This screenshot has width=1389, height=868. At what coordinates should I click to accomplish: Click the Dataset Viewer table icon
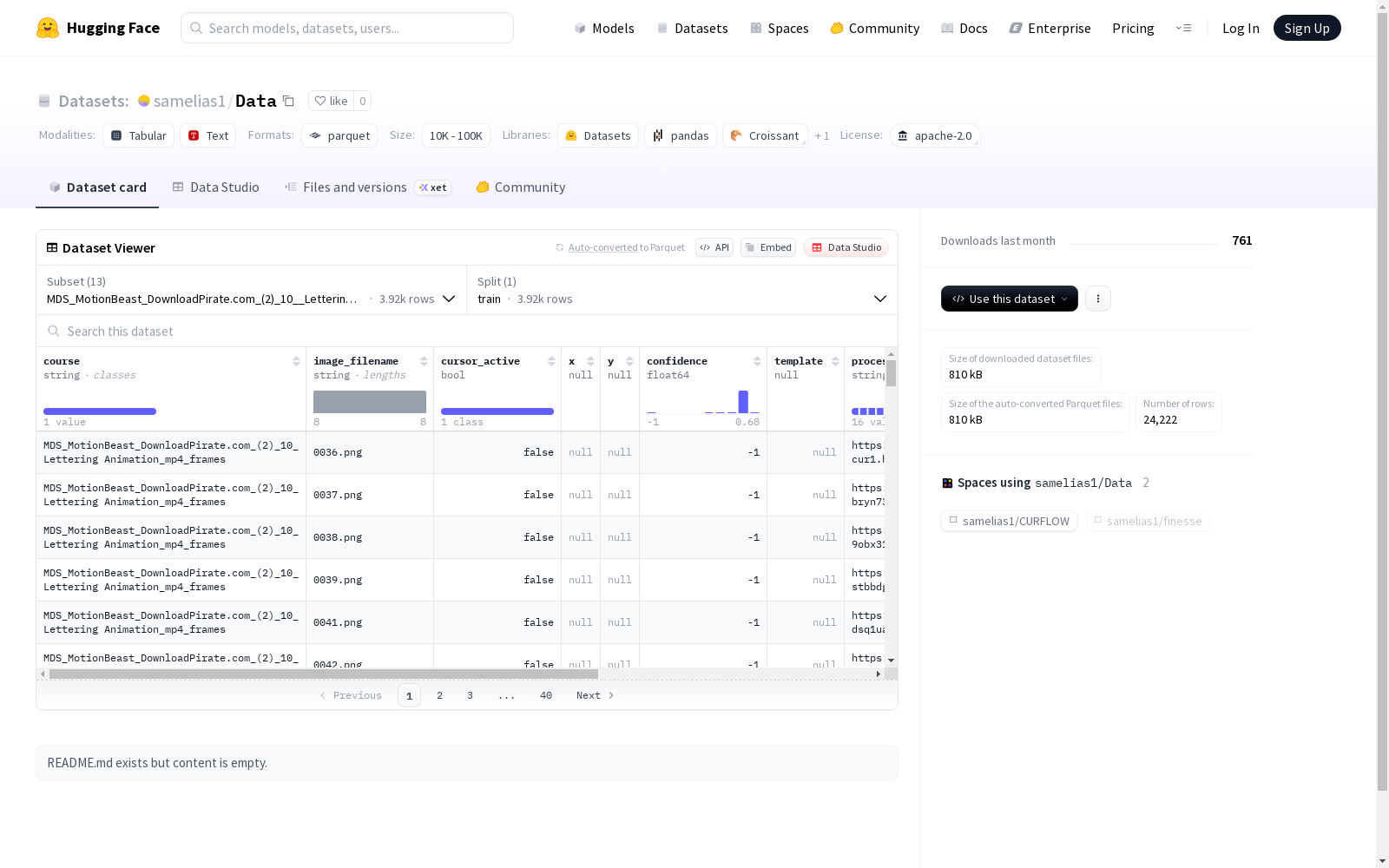(x=52, y=247)
